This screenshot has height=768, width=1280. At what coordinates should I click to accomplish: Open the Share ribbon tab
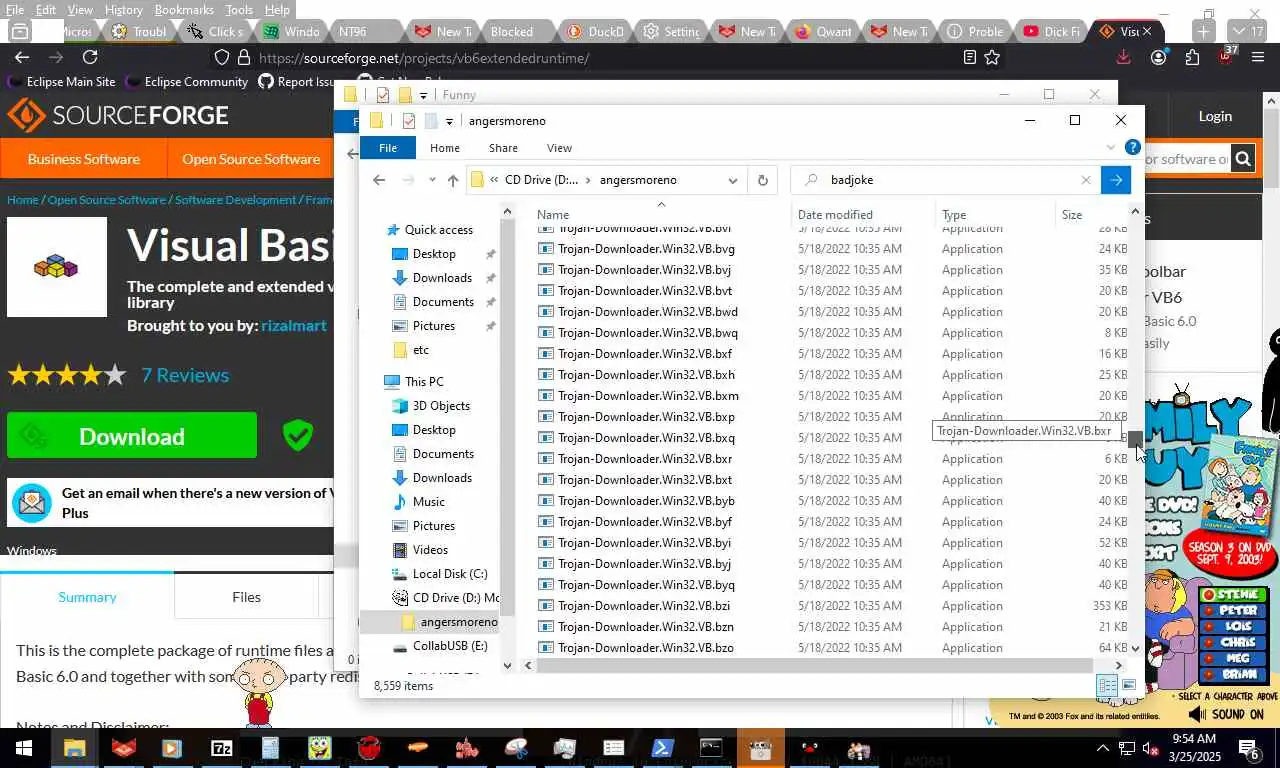click(503, 148)
